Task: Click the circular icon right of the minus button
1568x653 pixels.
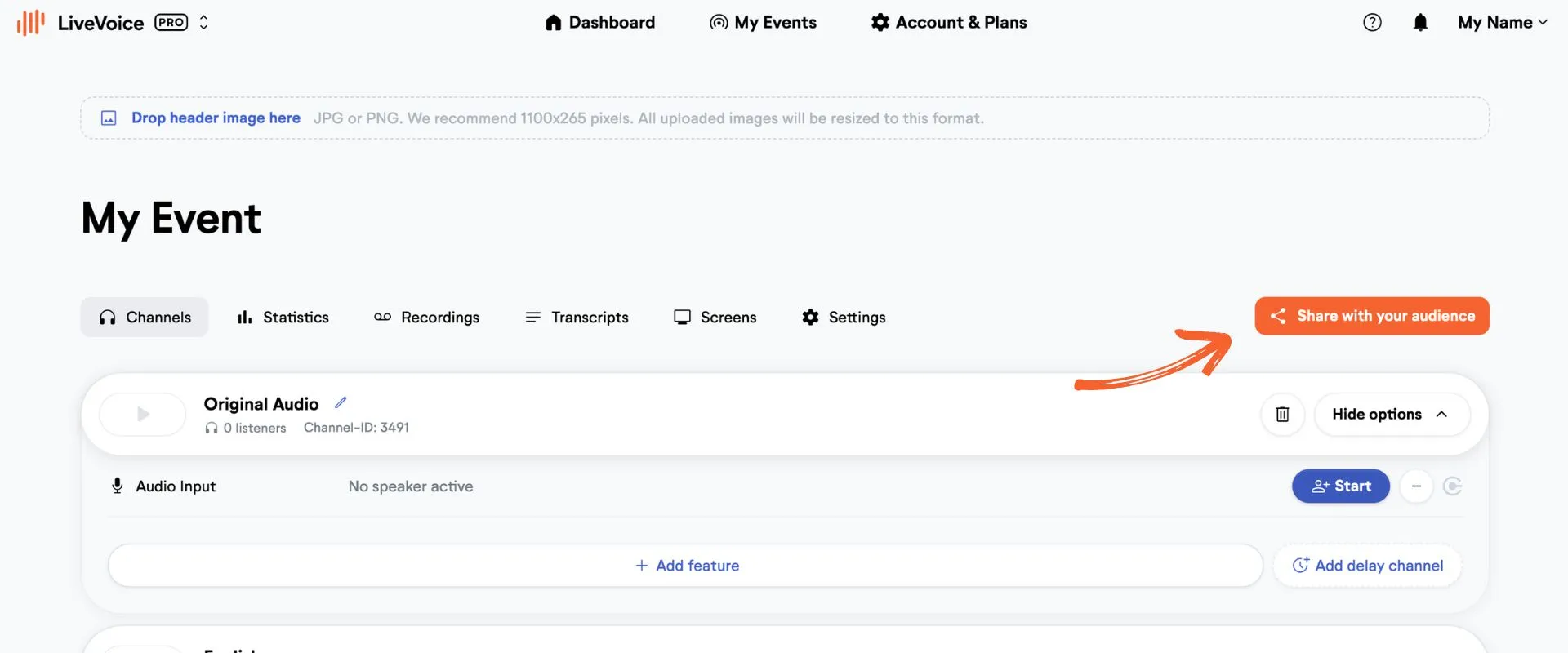Action: pos(1452,486)
